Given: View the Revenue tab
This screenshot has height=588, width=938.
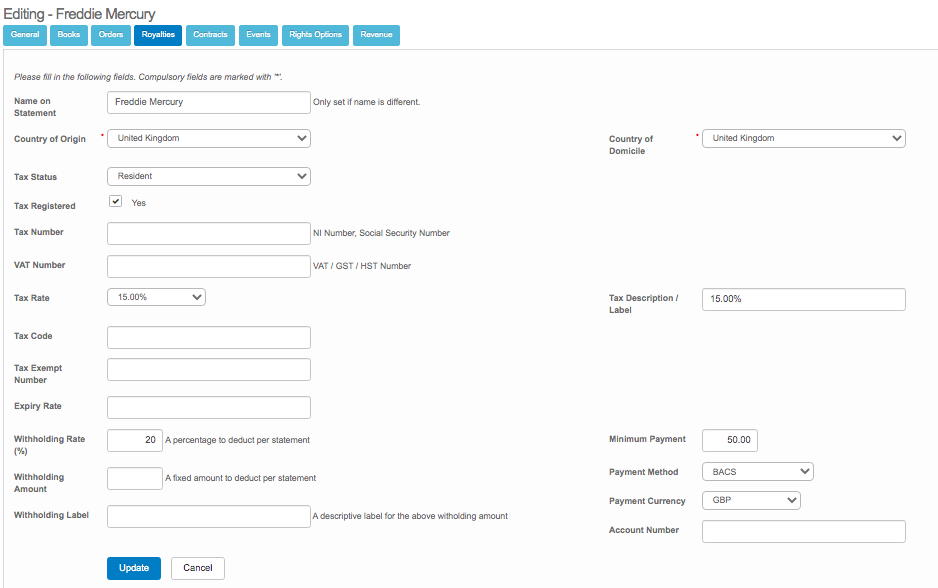Looking at the screenshot, I should click(376, 35).
